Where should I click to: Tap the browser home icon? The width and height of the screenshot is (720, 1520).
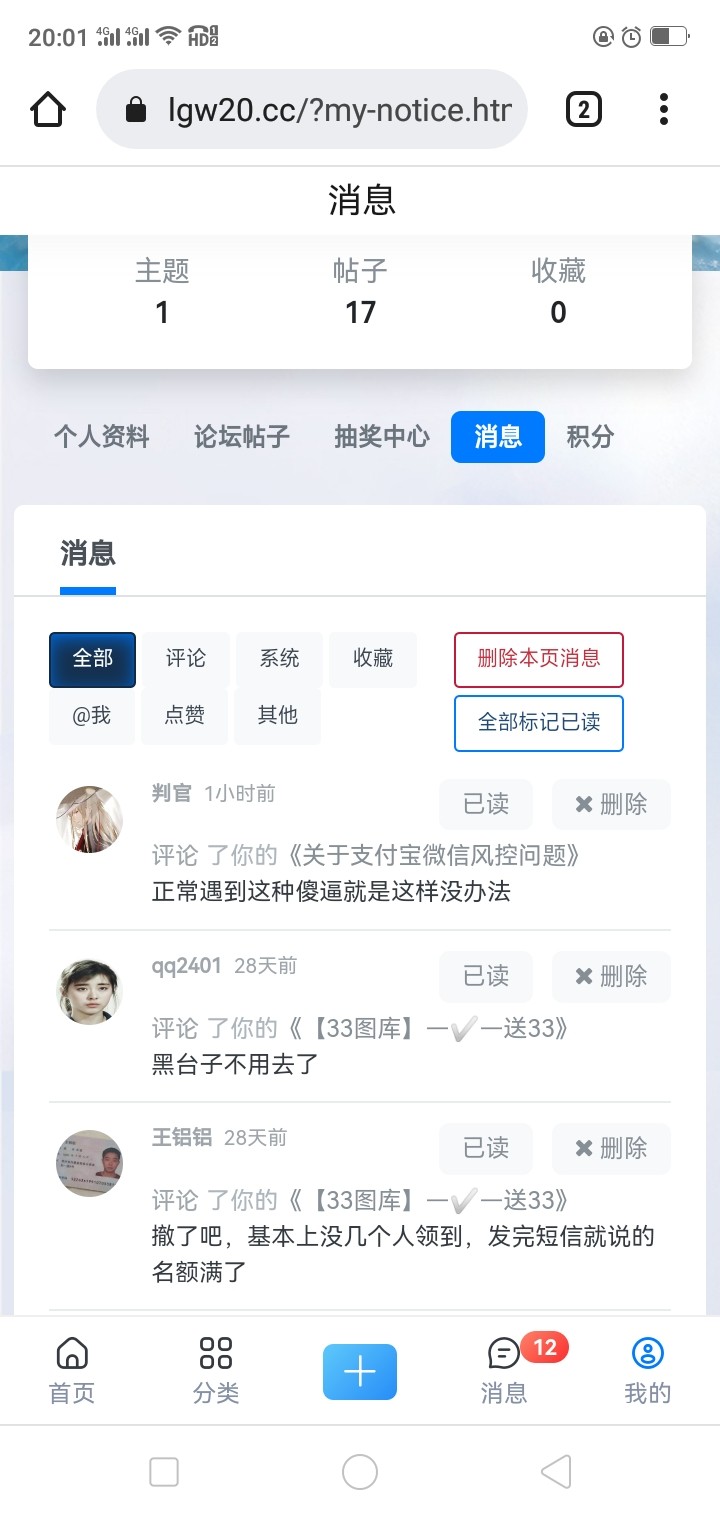point(48,109)
